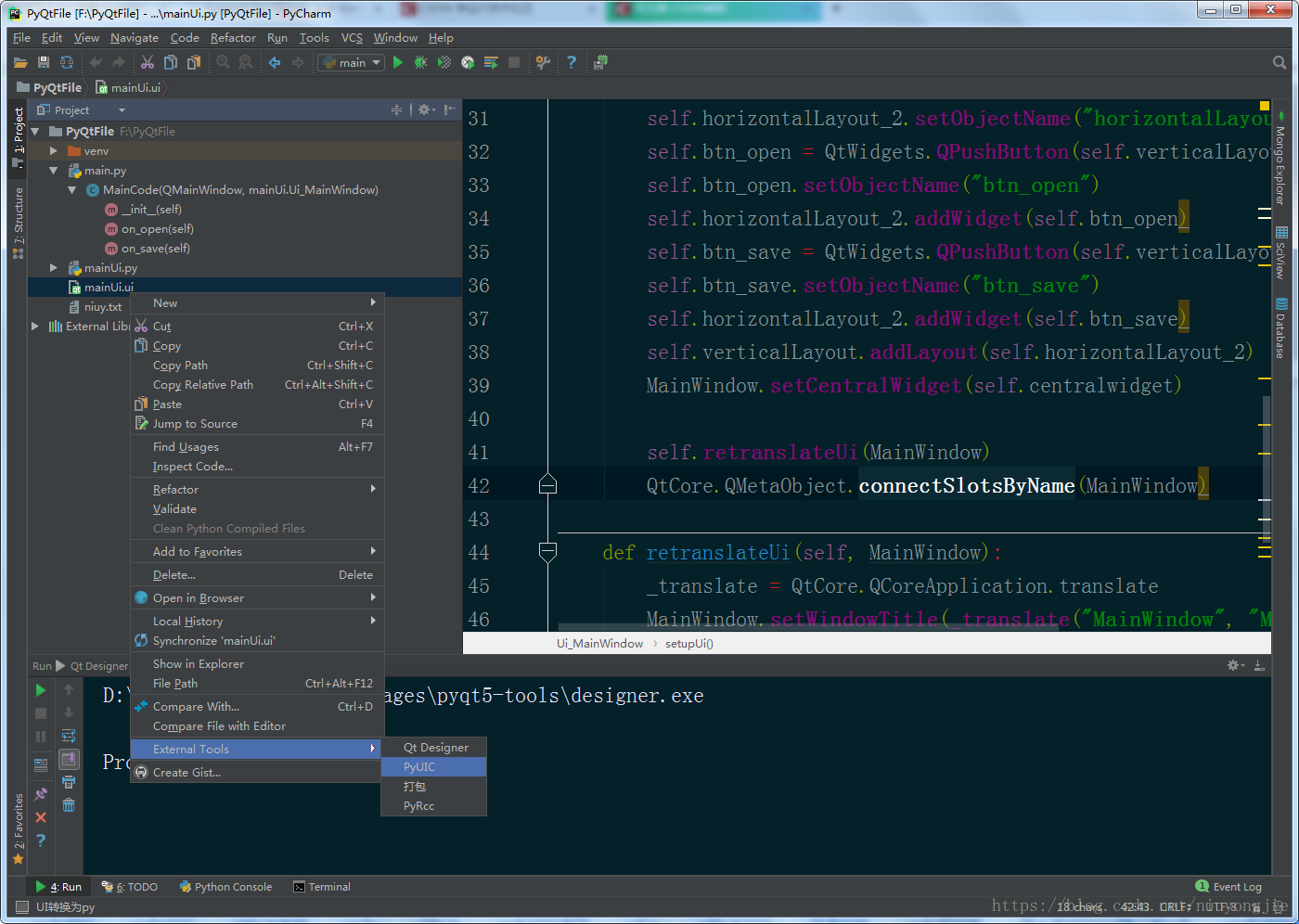Viewport: 1299px width, 924px height.
Task: Select PyUIC from External Tools submenu
Action: click(433, 767)
